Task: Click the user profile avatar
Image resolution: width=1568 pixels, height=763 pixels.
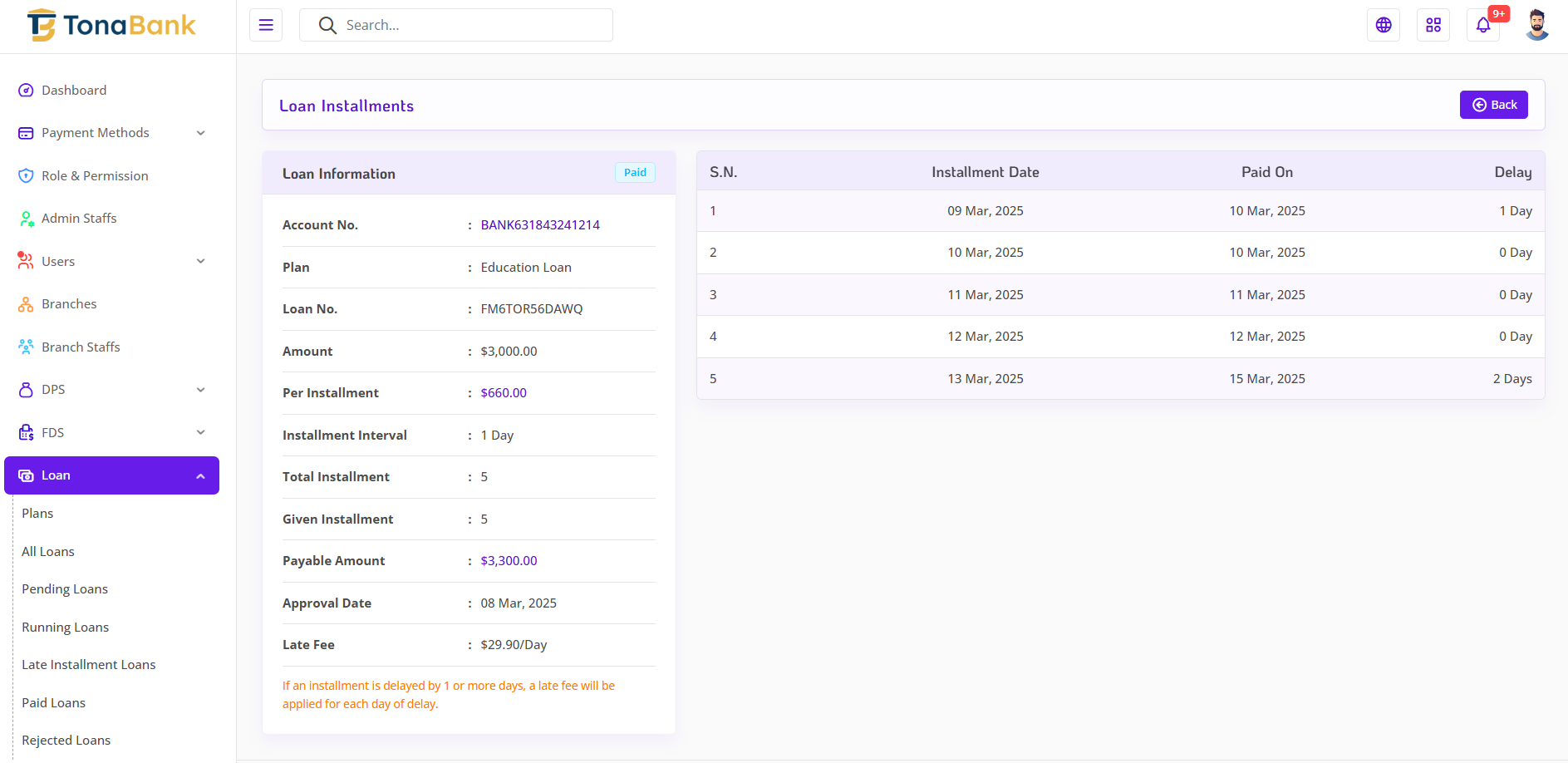Action: tap(1536, 25)
